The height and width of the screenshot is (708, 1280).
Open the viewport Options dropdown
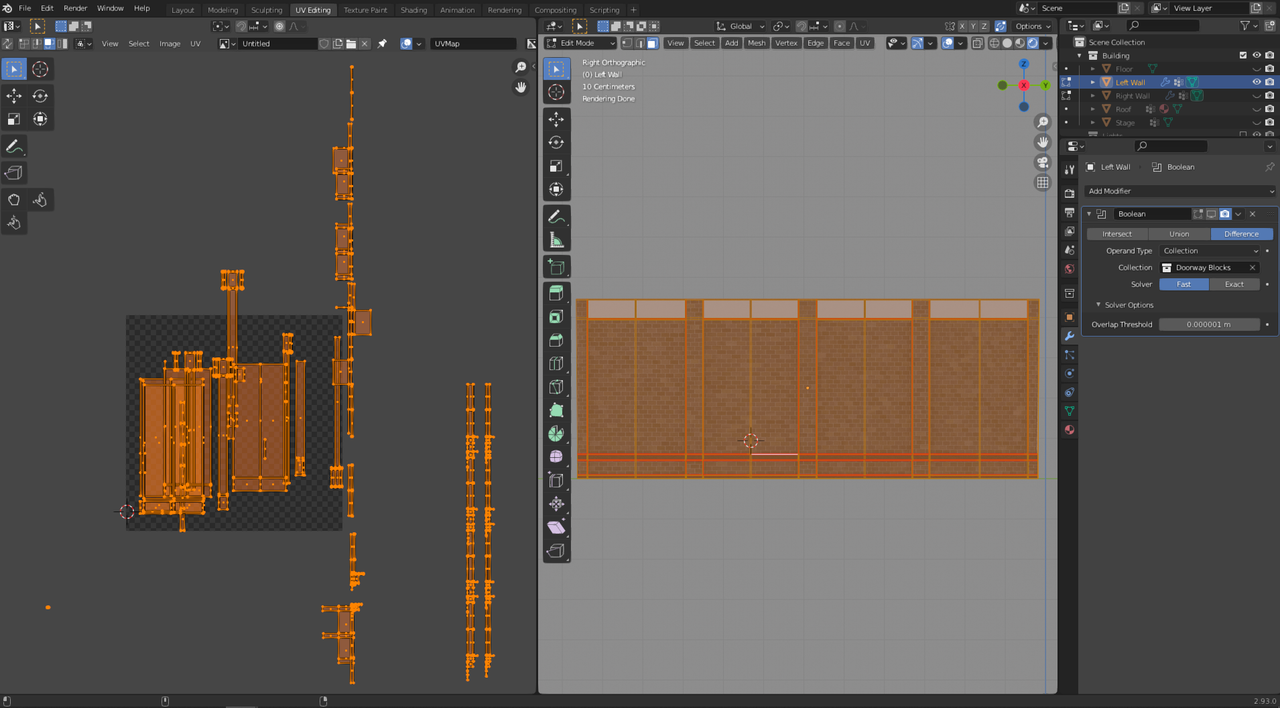1033,26
